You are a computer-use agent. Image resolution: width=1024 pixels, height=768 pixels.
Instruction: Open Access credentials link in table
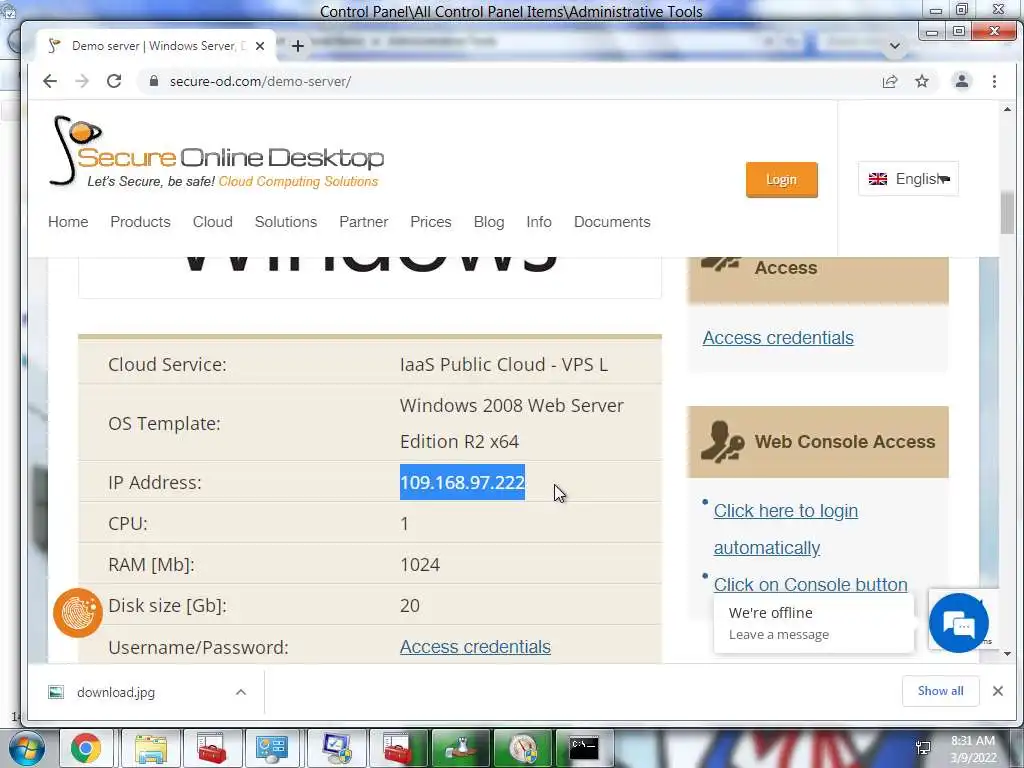coord(475,647)
